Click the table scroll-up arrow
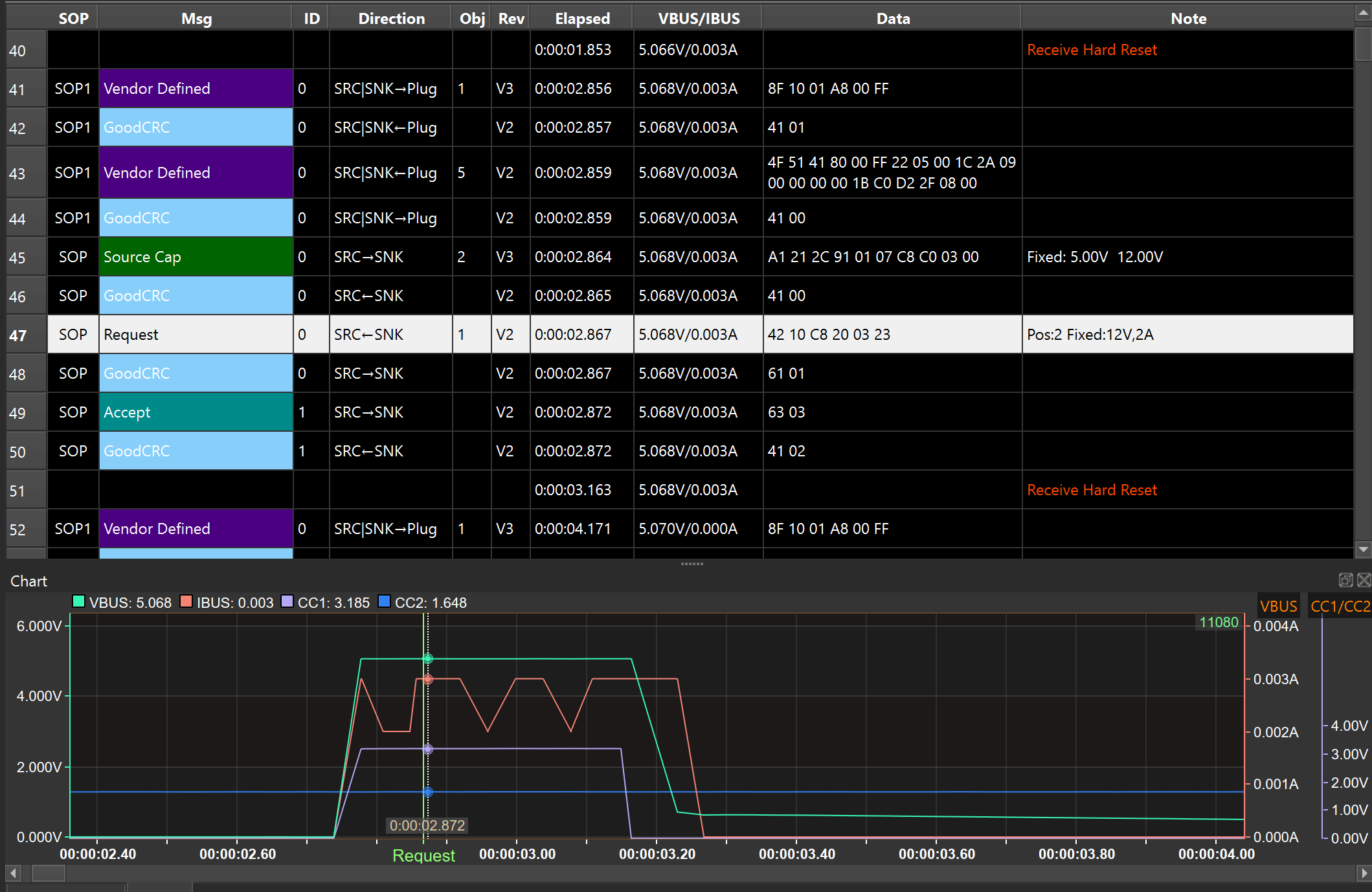This screenshot has width=1372, height=892. click(1363, 12)
